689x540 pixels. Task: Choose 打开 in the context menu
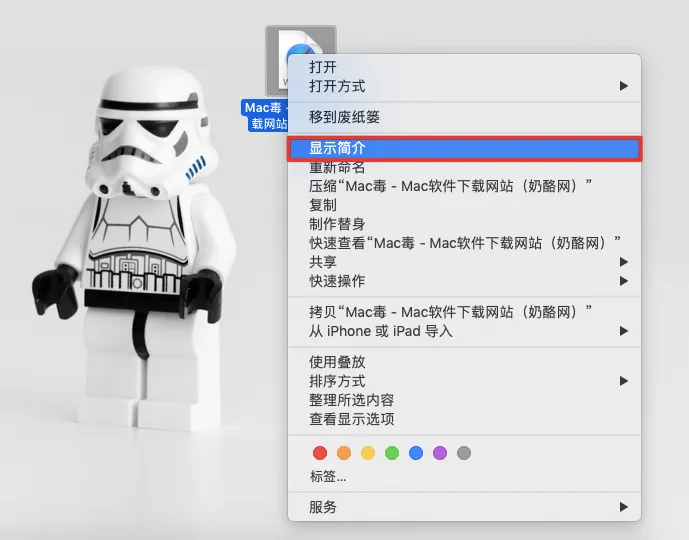coord(464,67)
